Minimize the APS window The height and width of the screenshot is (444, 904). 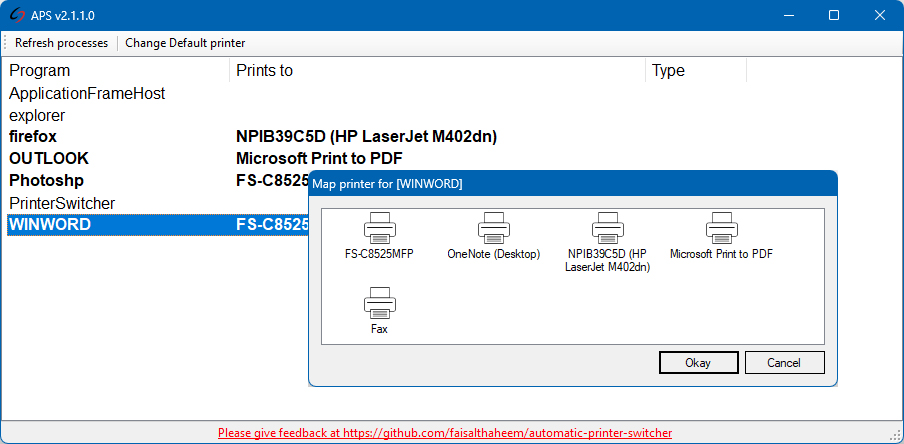(x=788, y=16)
